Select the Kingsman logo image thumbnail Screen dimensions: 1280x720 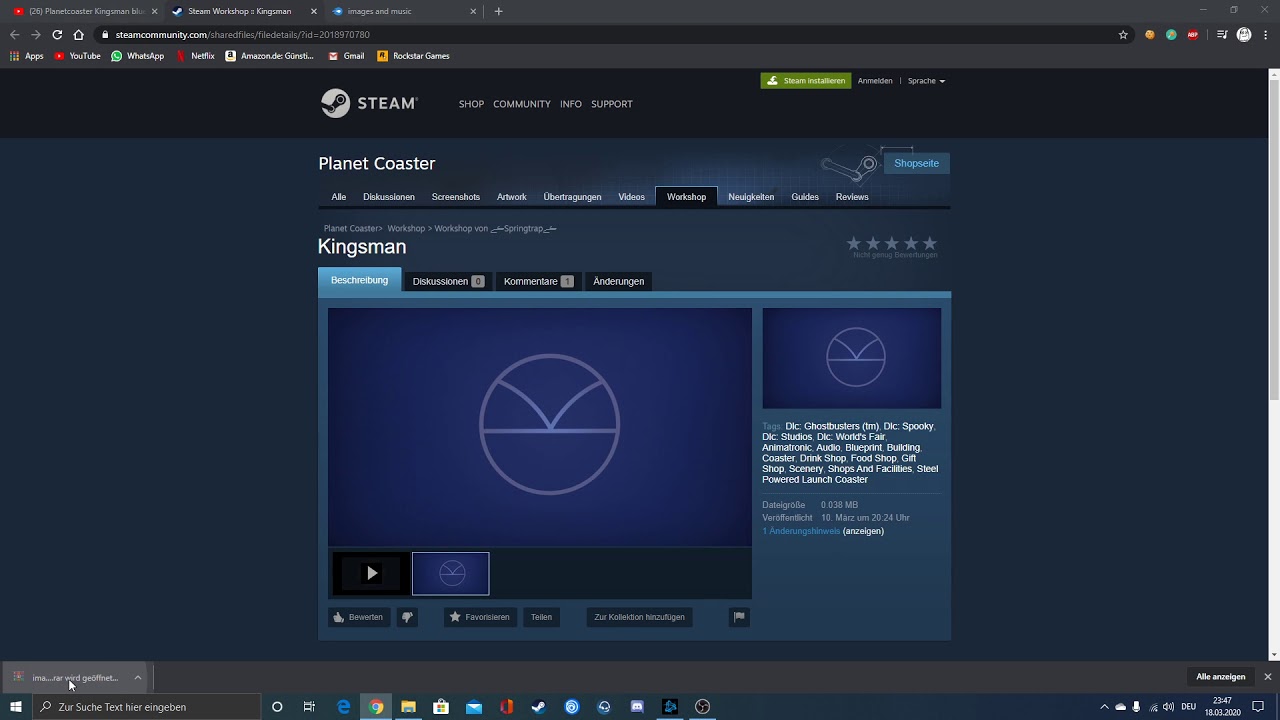pos(451,573)
